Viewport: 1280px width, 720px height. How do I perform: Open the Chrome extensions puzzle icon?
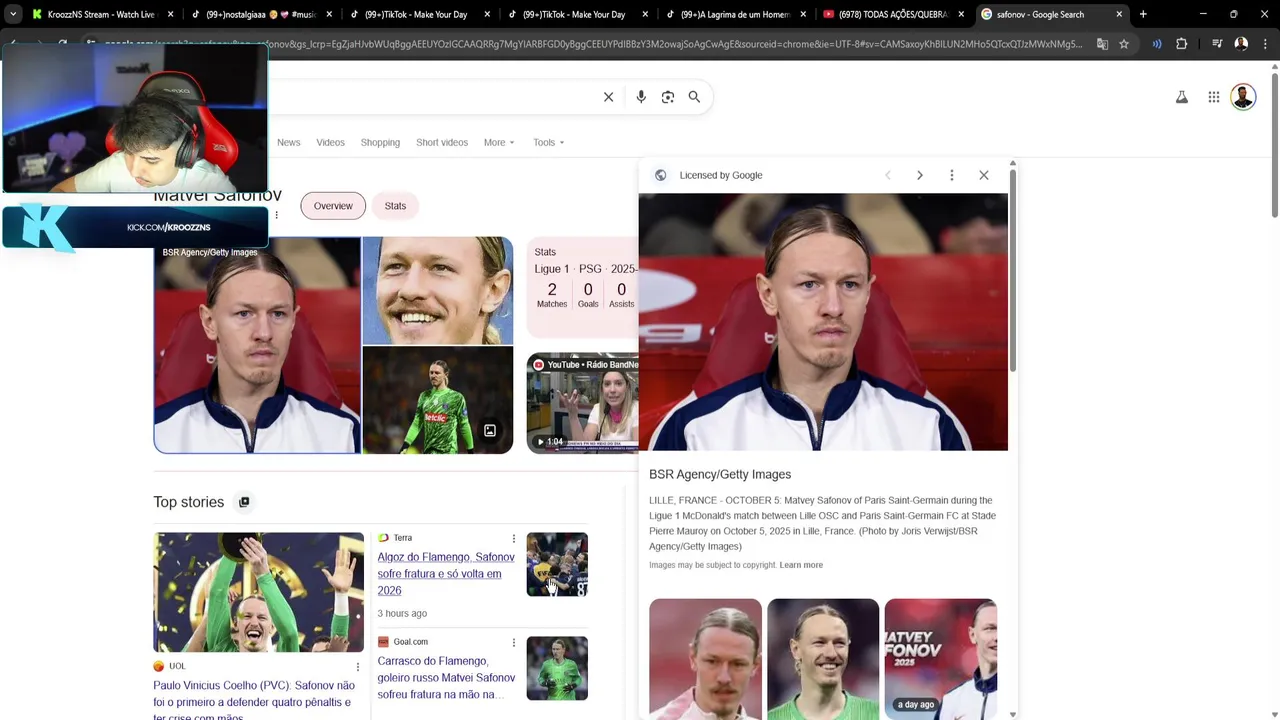pos(1181,44)
